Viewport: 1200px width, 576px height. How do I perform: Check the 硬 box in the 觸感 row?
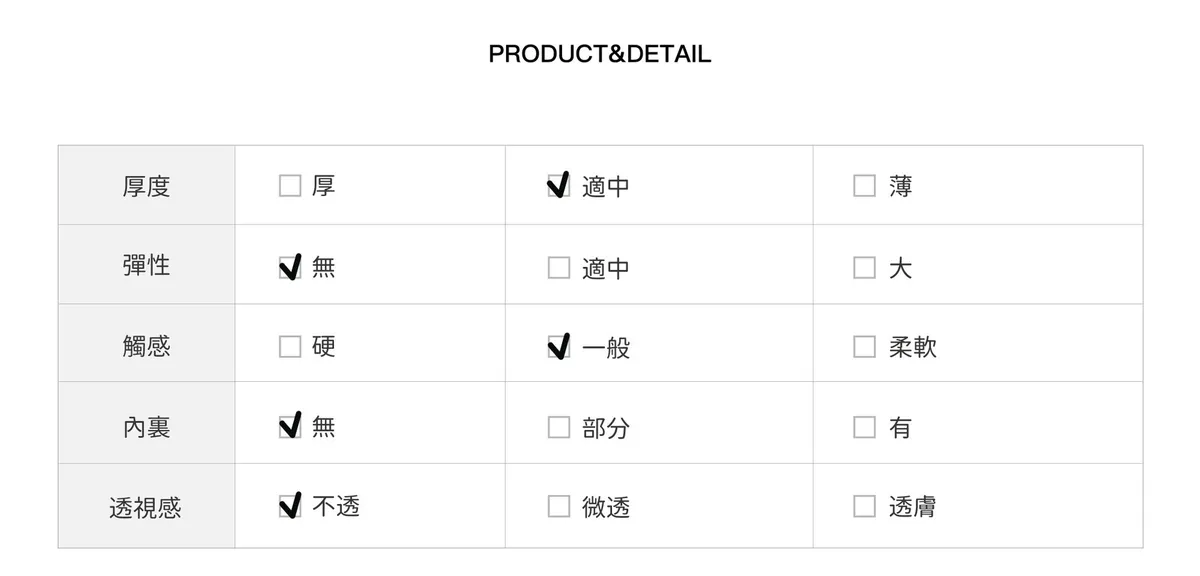tap(290, 346)
